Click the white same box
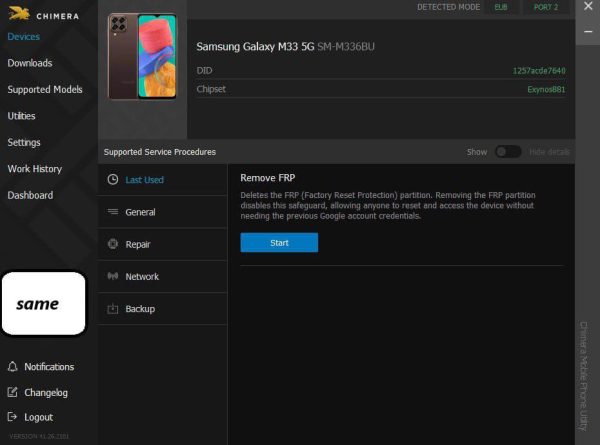The width and height of the screenshot is (600, 445). pyautogui.click(x=44, y=303)
